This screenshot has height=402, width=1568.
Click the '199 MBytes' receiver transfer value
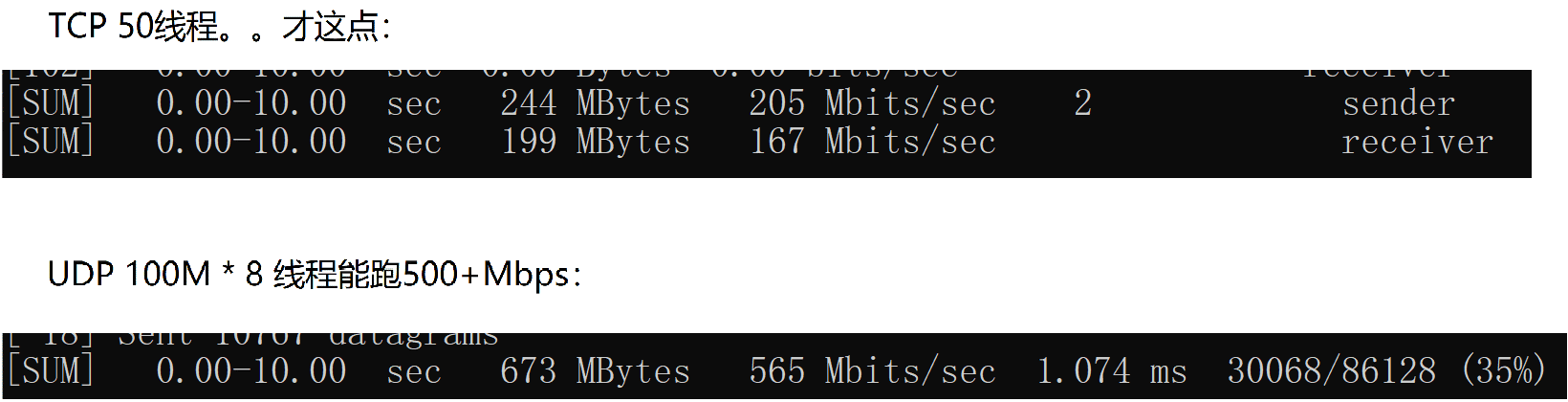pos(595,142)
